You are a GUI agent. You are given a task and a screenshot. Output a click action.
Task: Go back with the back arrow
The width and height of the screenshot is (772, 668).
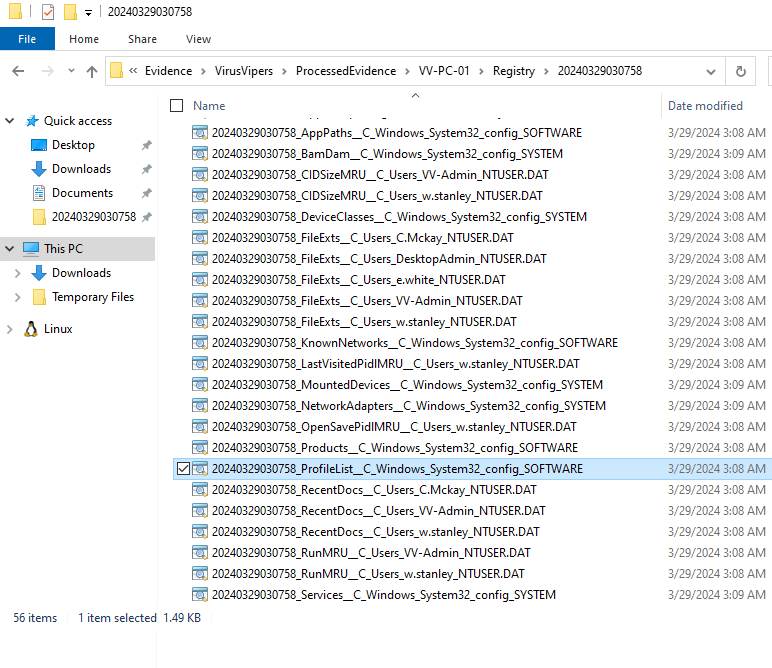18,71
